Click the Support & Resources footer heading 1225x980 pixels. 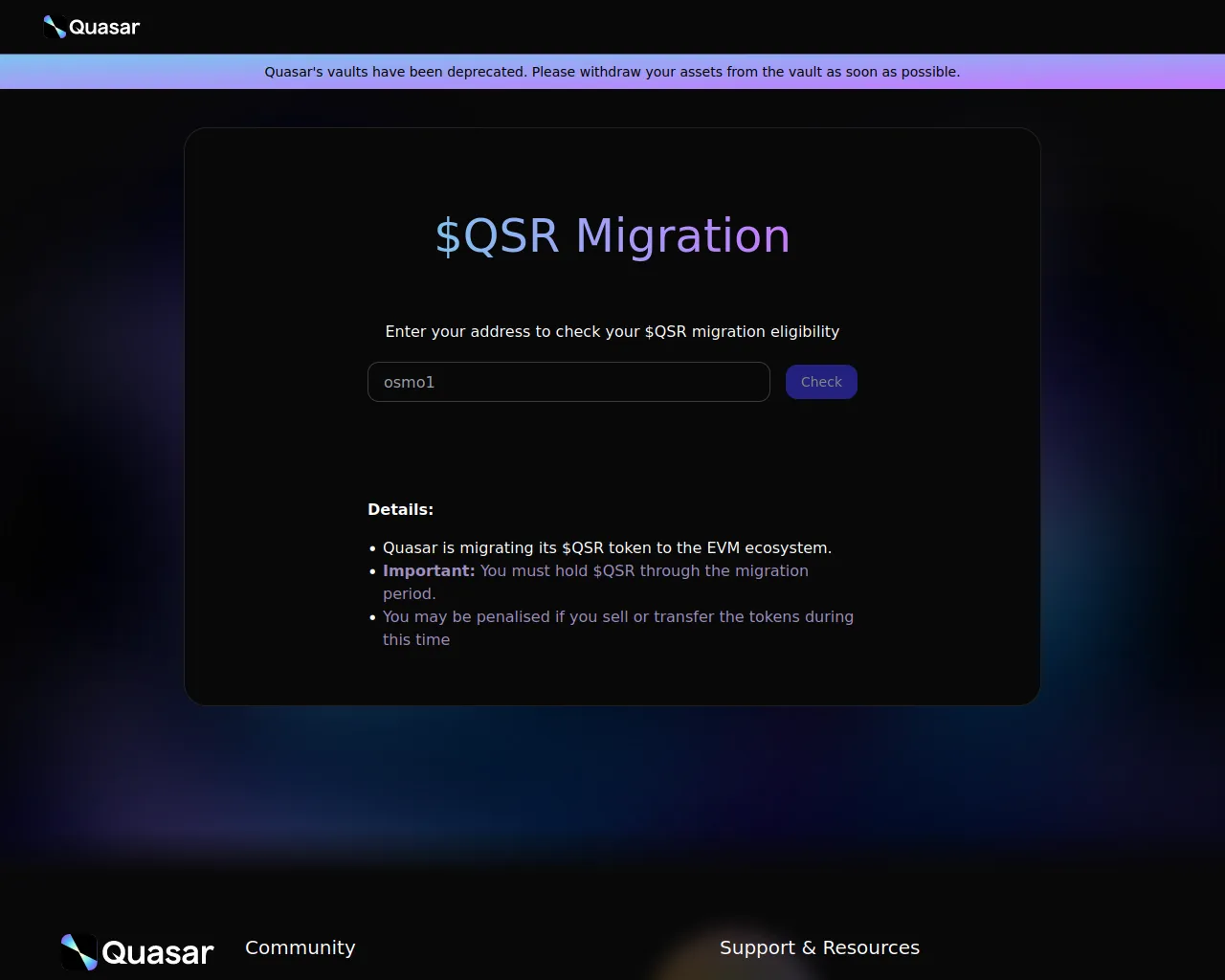[x=819, y=947]
